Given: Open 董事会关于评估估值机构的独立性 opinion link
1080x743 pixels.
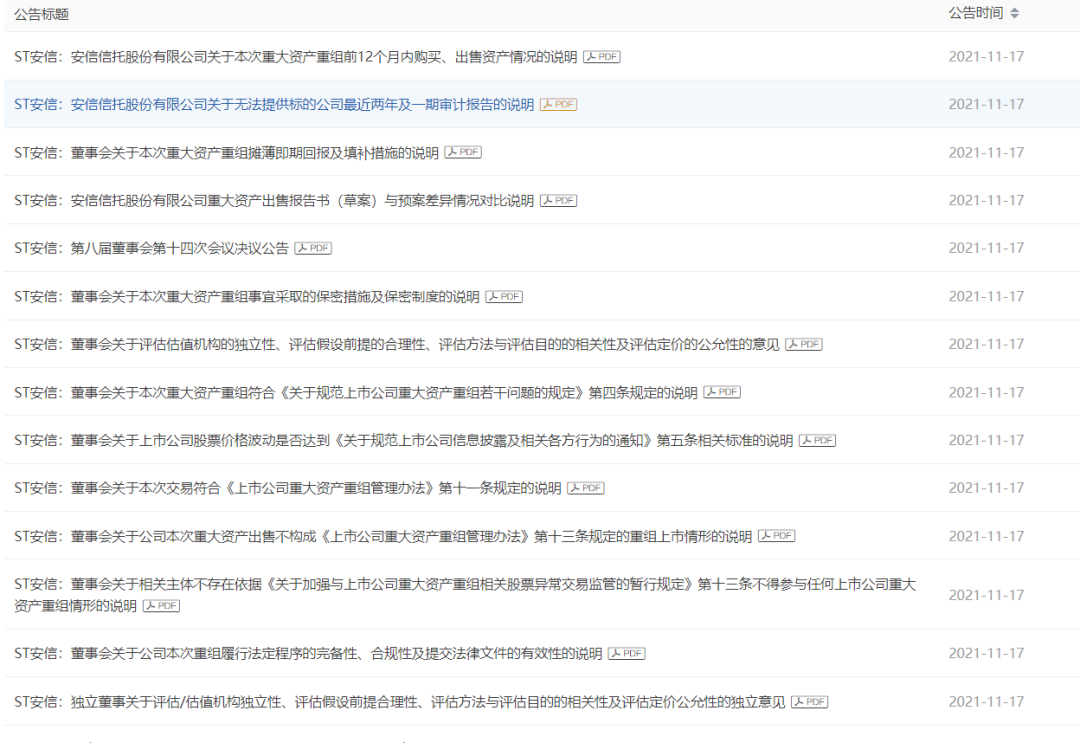Looking at the screenshot, I should click(396, 345).
